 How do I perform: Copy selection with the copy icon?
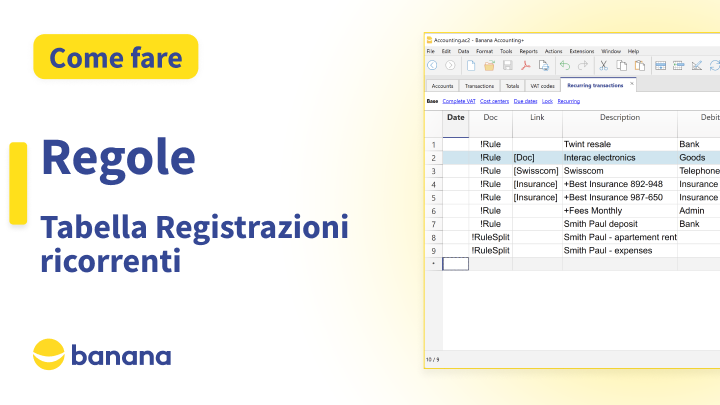tap(621, 66)
